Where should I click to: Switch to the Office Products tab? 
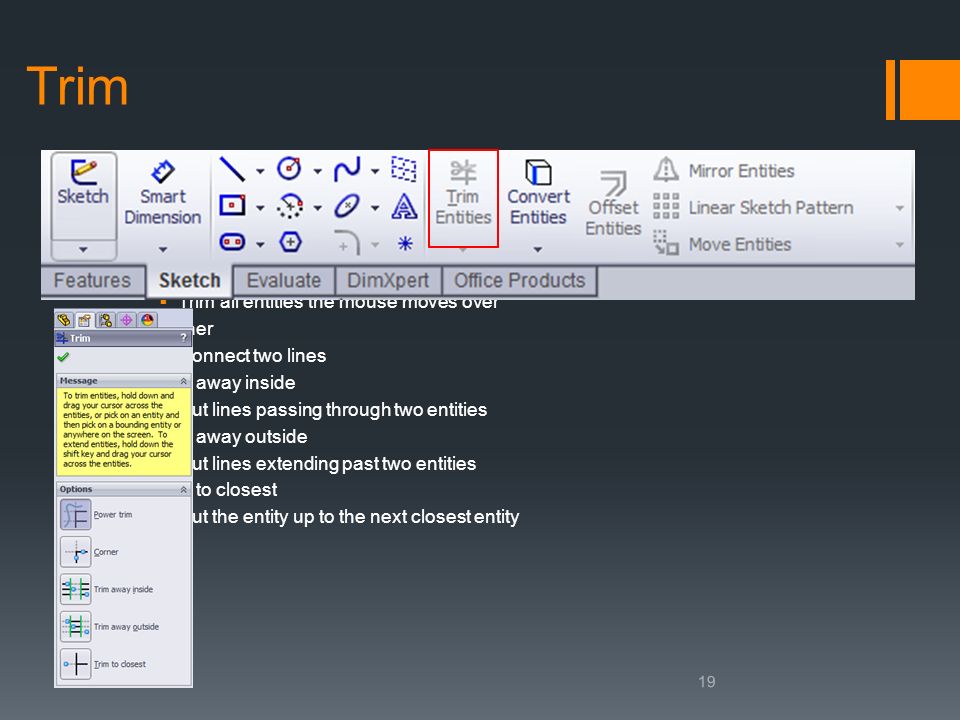tap(519, 280)
